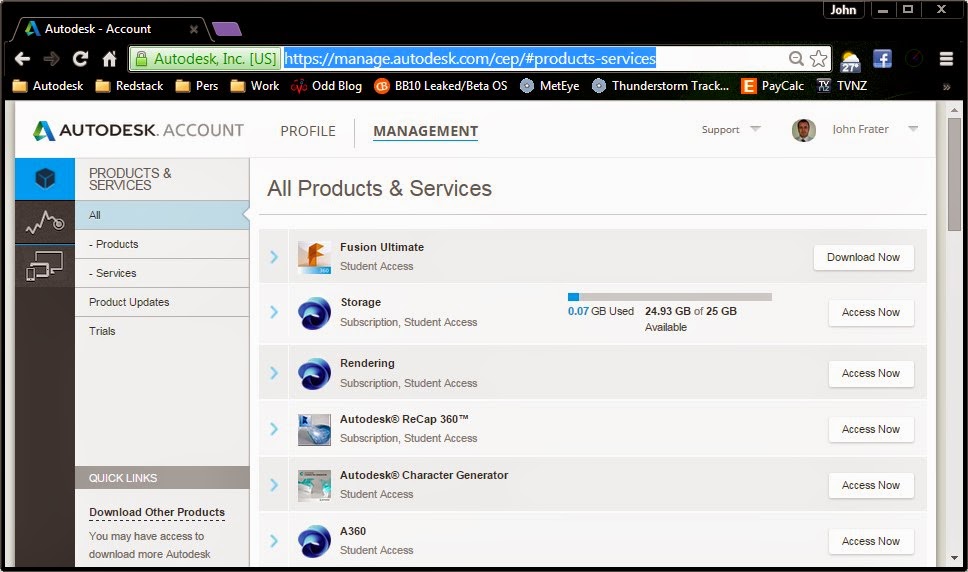Open Product Updates in the sidebar
Image resolution: width=968 pixels, height=572 pixels.
coord(162,302)
